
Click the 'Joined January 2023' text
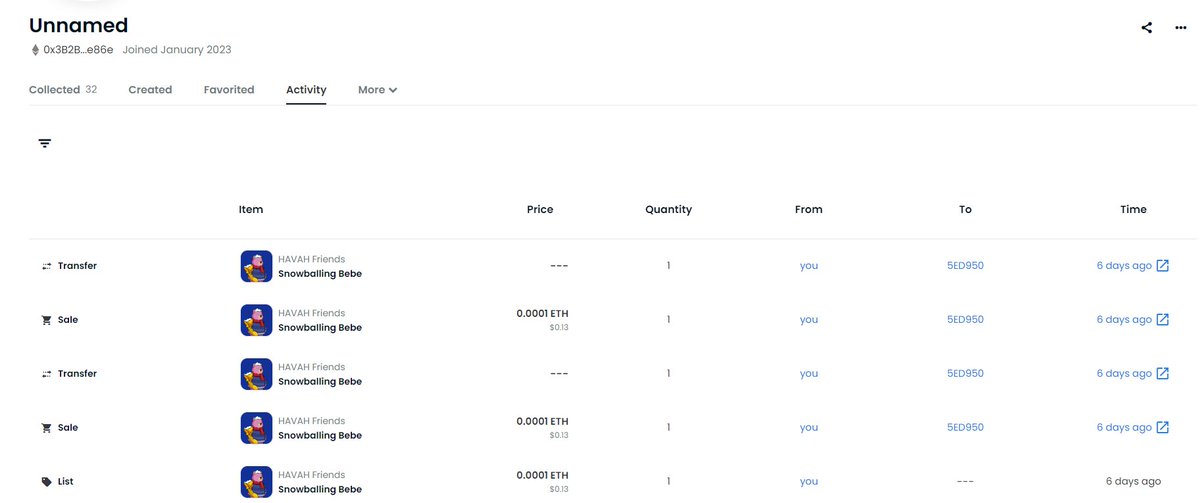(177, 49)
